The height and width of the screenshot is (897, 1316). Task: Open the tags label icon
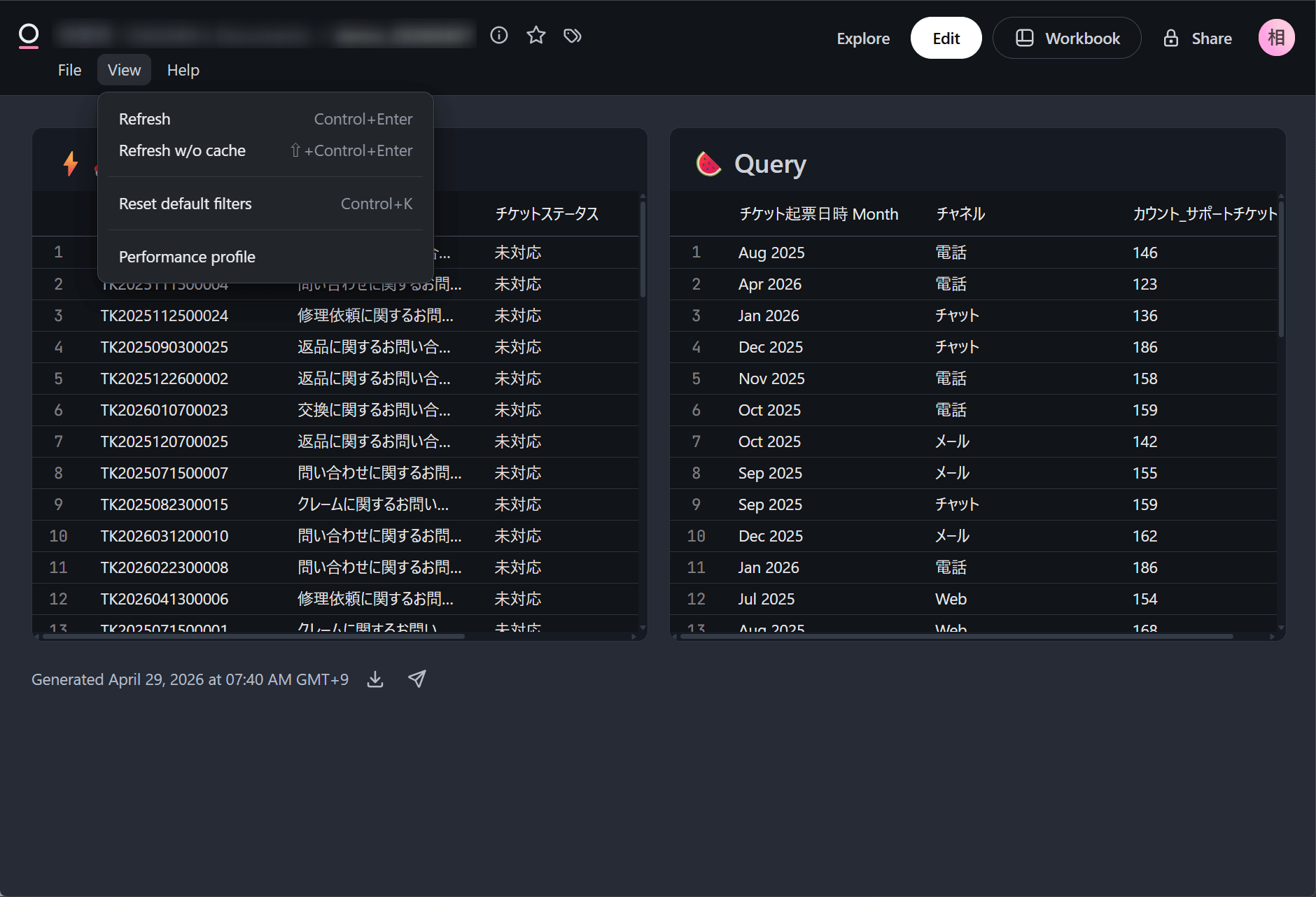click(573, 35)
